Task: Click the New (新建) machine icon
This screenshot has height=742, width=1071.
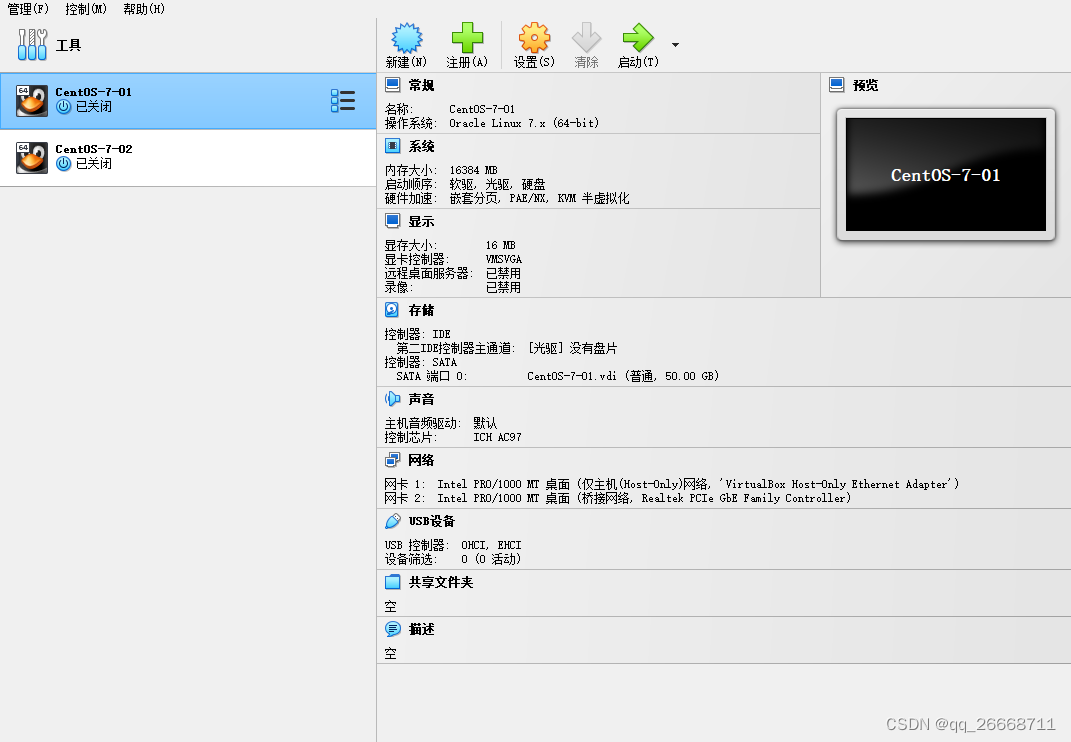Action: (x=406, y=38)
